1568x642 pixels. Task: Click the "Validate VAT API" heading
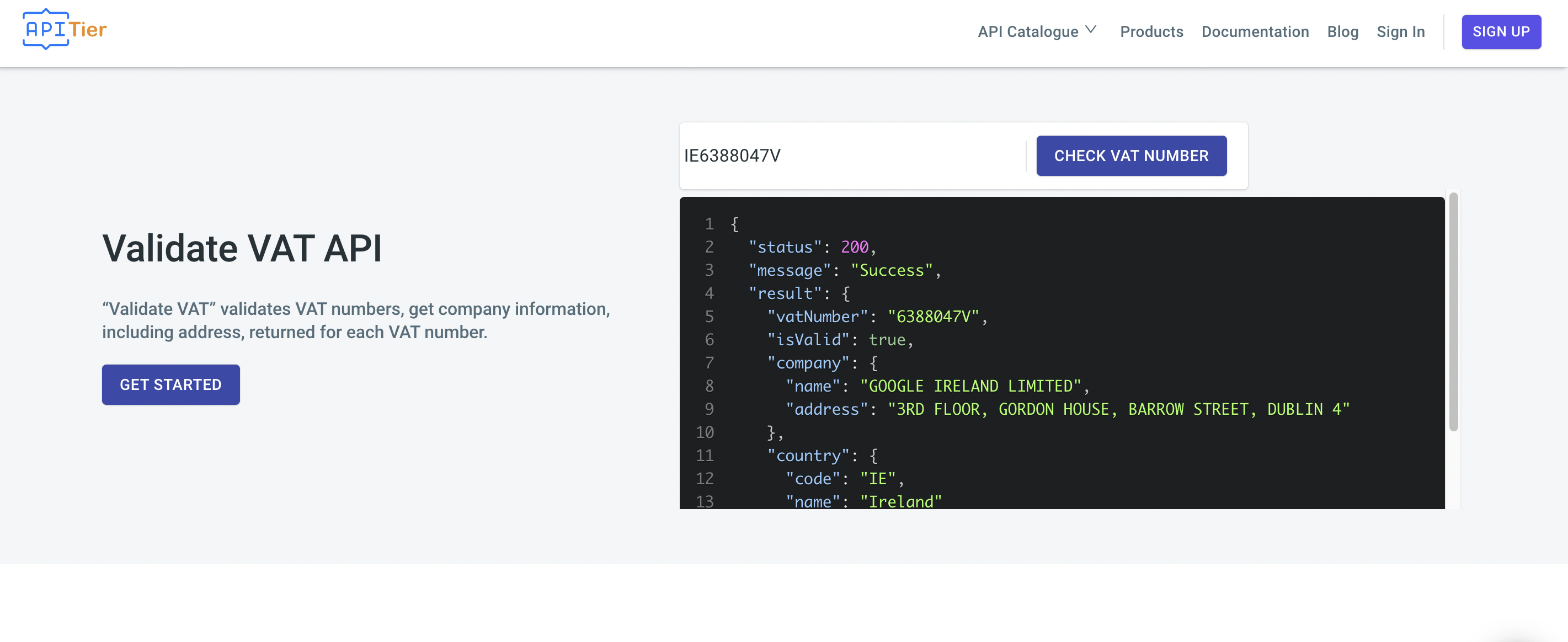pos(242,248)
